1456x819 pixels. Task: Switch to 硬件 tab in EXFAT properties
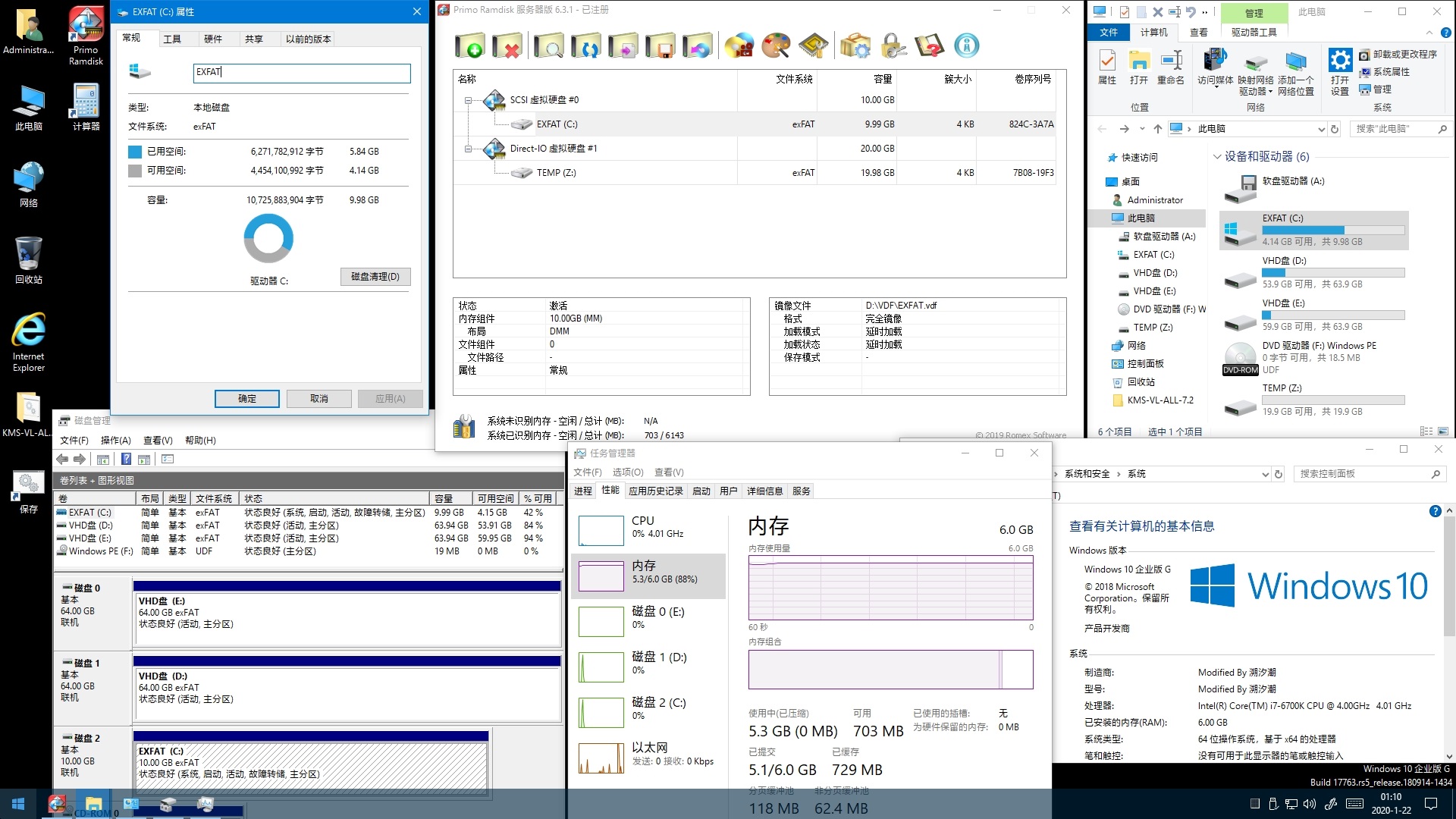pos(213,39)
